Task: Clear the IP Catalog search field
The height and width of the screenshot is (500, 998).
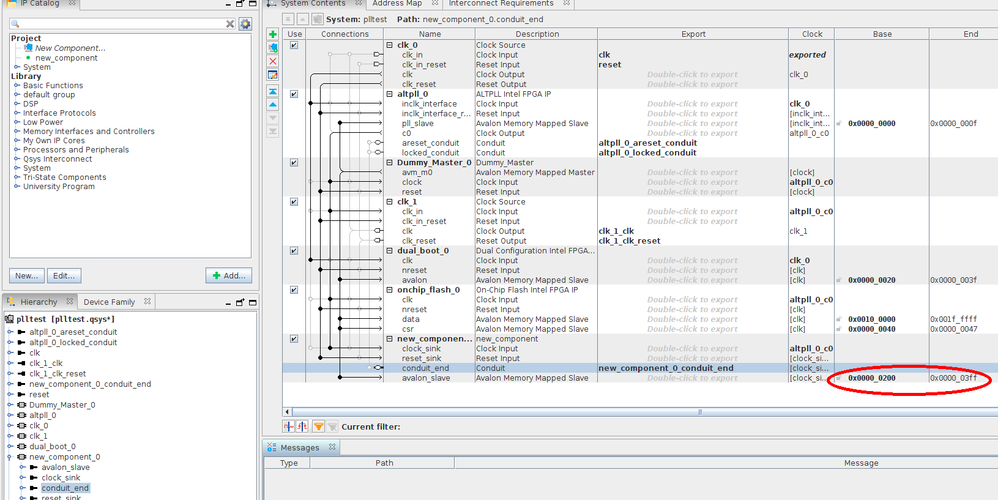Action: coord(230,23)
